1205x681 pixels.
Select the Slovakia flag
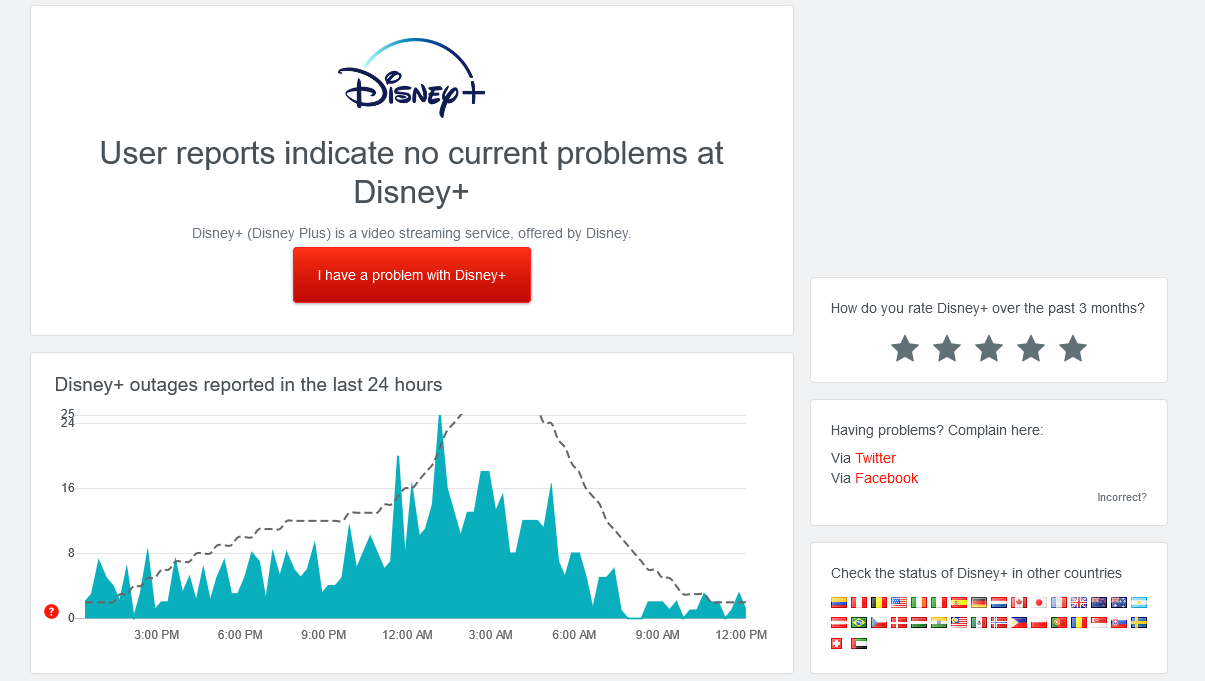(1119, 622)
